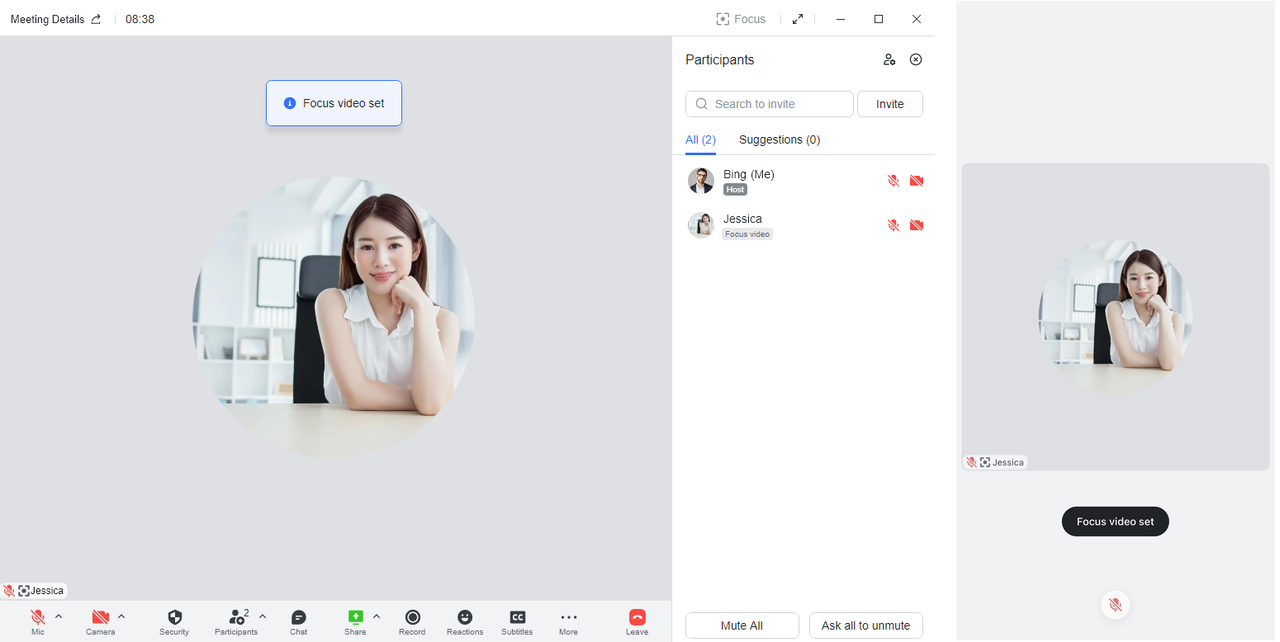This screenshot has width=1280, height=642.
Task: Expand the meeting to full screen
Action: (x=797, y=18)
